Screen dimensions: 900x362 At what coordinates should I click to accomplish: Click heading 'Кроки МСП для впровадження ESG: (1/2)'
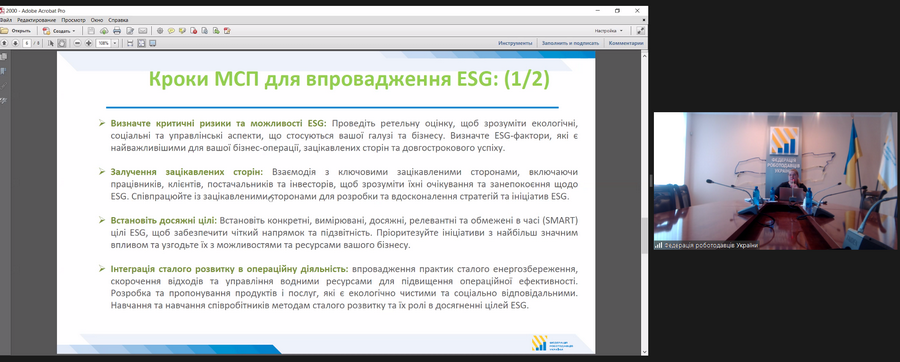349,79
